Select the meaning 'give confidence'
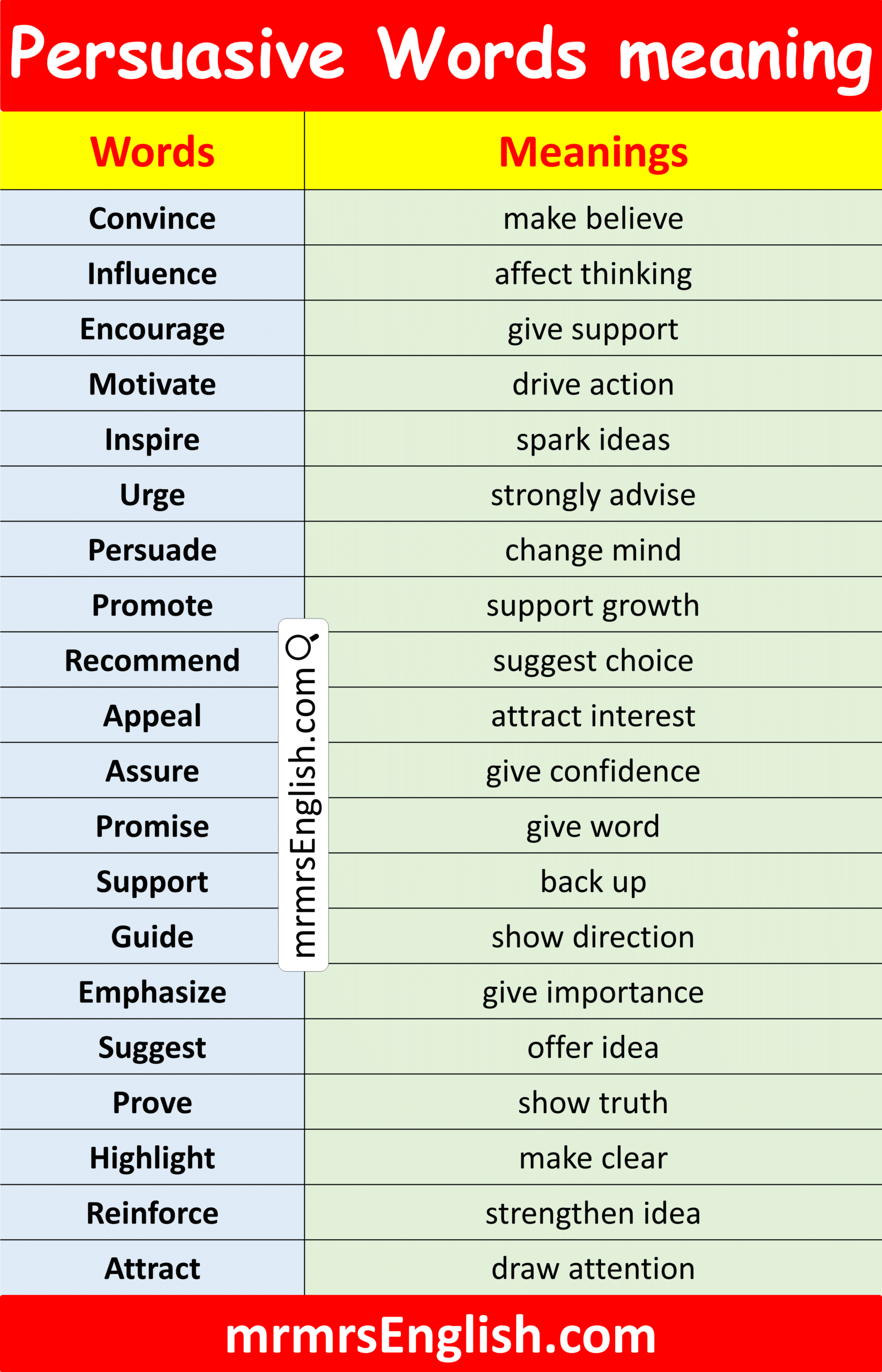The width and height of the screenshot is (882, 1372). (x=593, y=771)
